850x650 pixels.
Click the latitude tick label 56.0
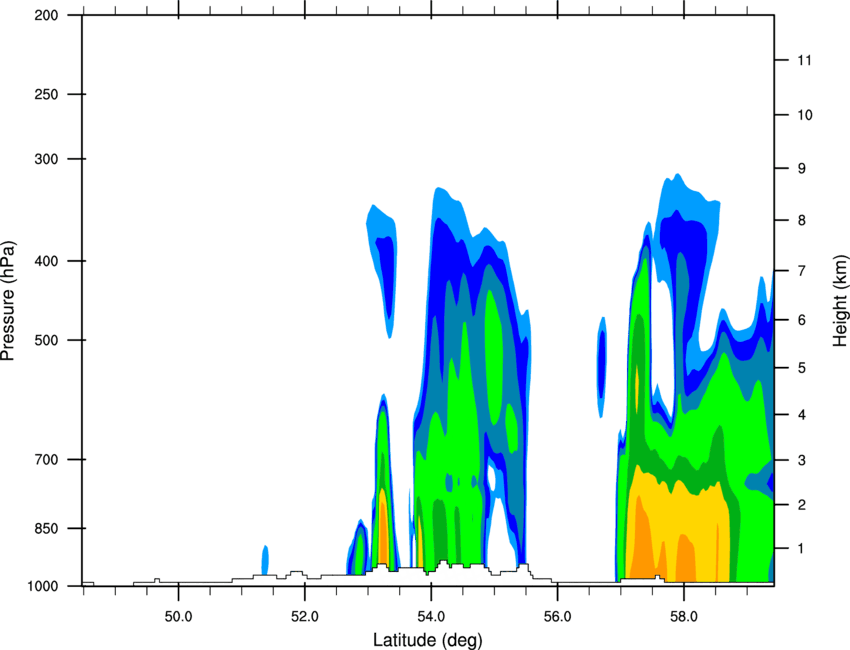pos(557,616)
